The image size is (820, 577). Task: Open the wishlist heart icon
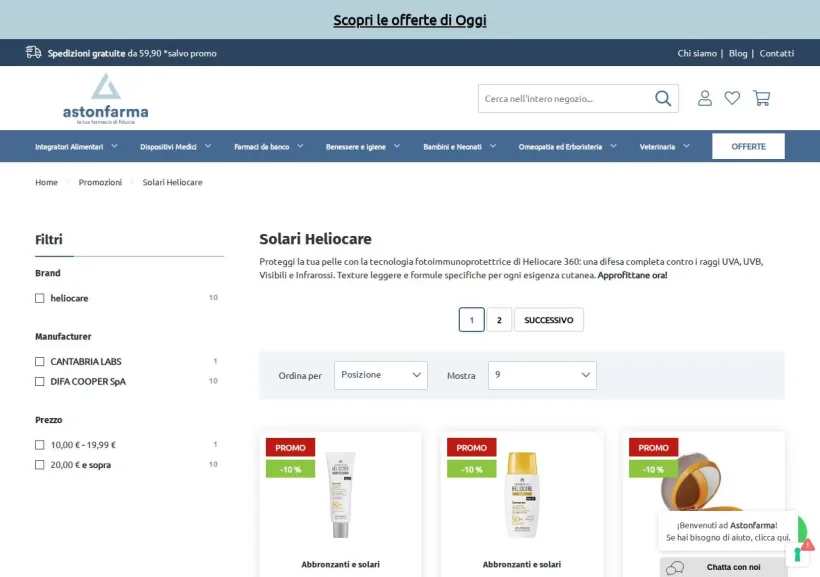coord(732,98)
